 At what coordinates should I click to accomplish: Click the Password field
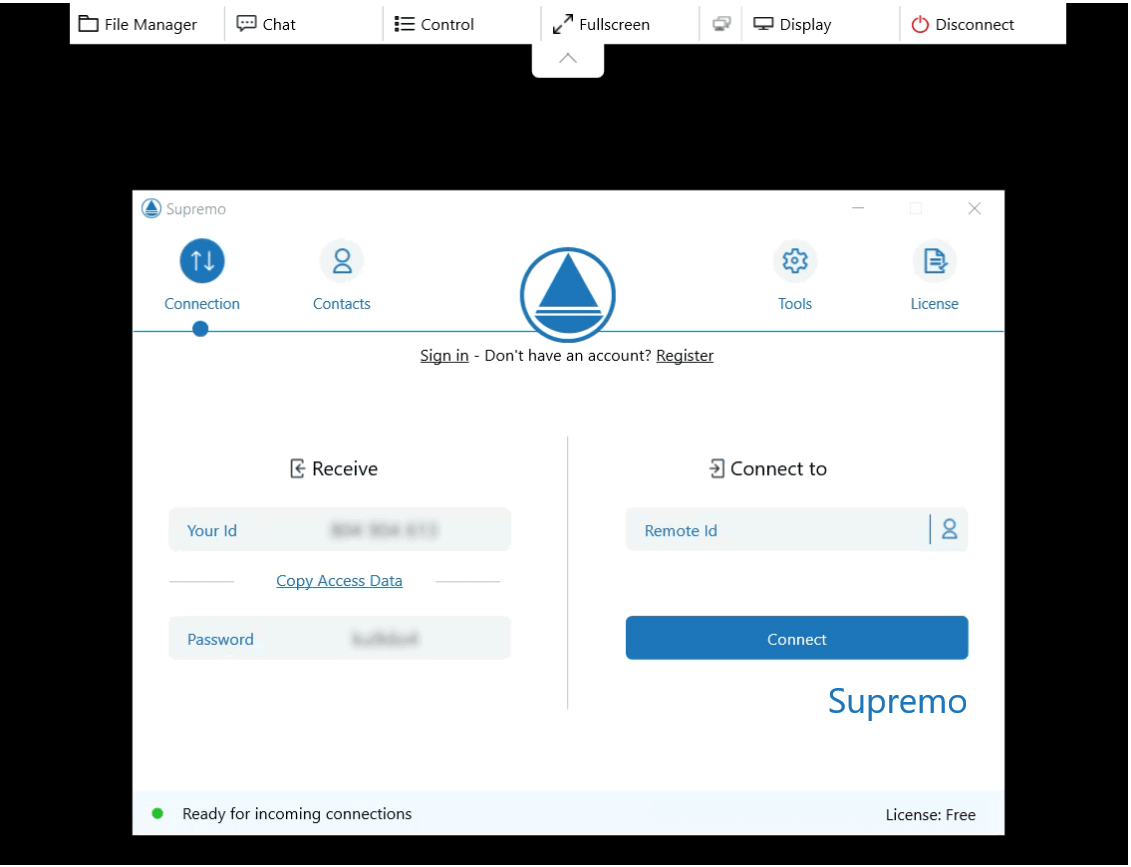340,638
